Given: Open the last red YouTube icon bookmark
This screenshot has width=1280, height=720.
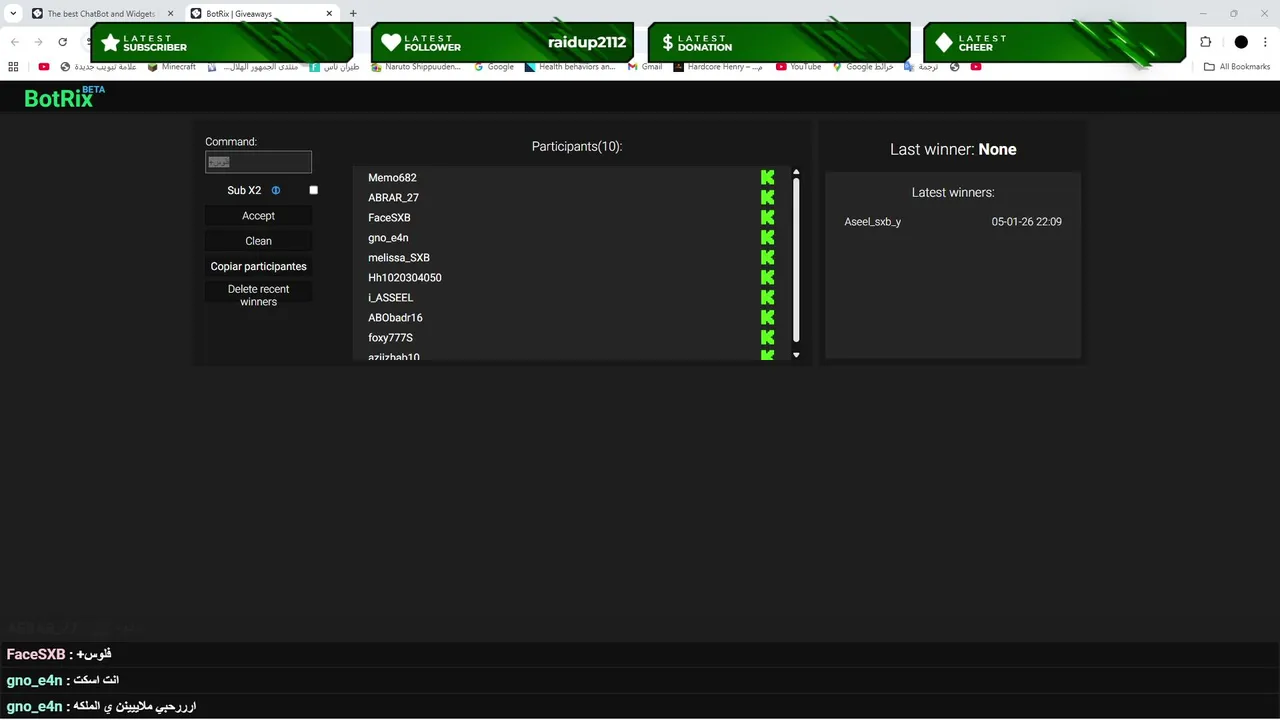Looking at the screenshot, I should pyautogui.click(x=976, y=67).
